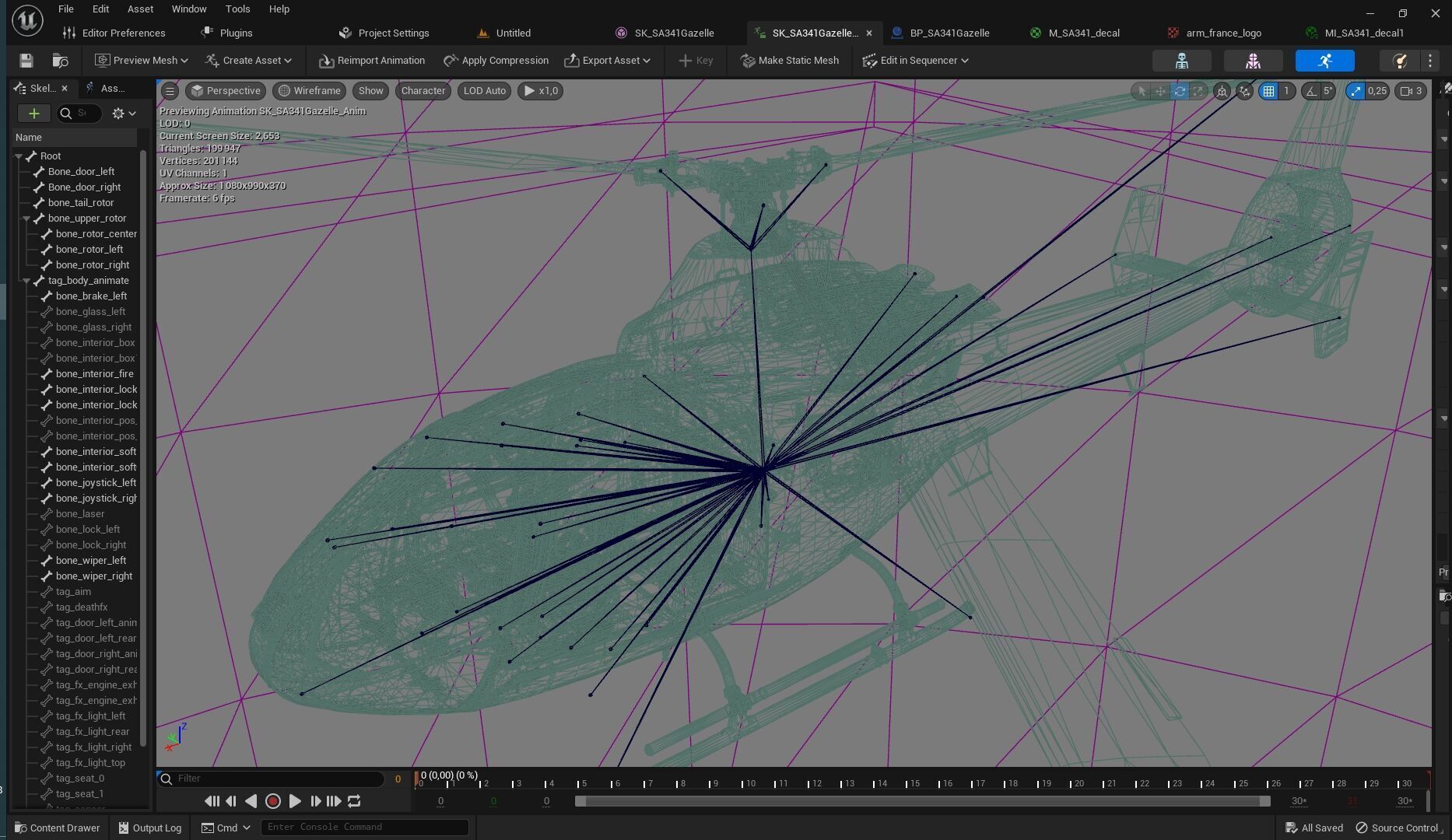The image size is (1452, 840).
Task: Select the Animation mode running-figure icon
Action: coord(1325,61)
